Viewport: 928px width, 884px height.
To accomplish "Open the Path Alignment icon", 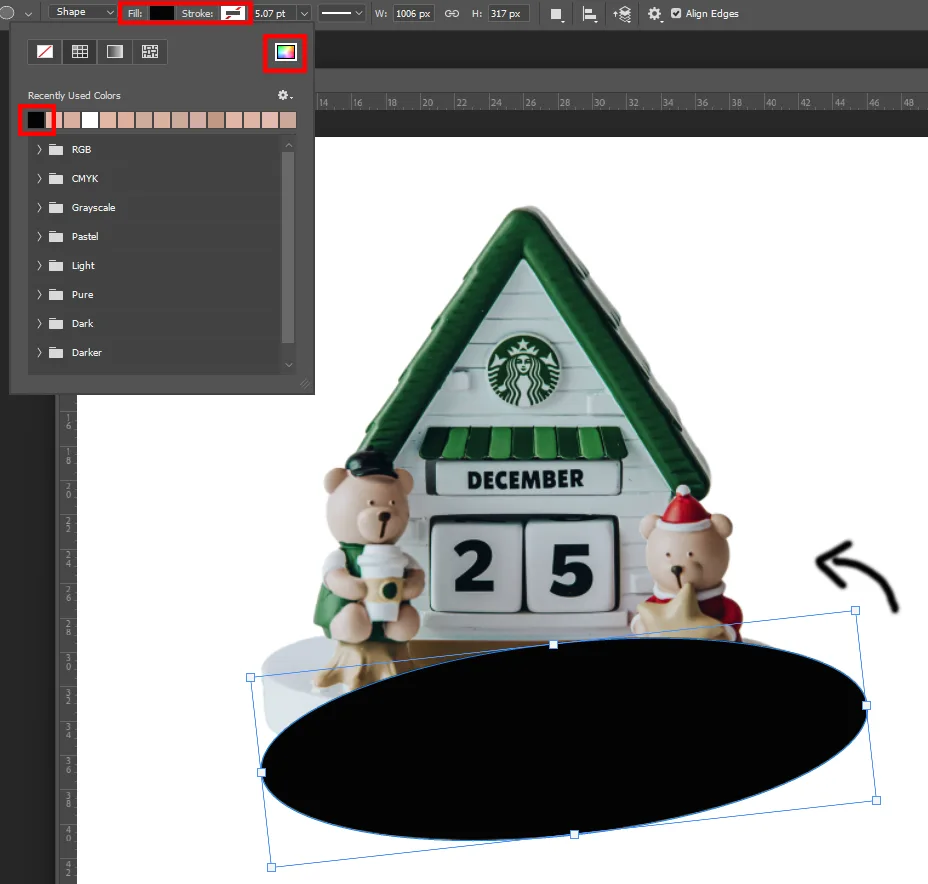I will [x=589, y=14].
